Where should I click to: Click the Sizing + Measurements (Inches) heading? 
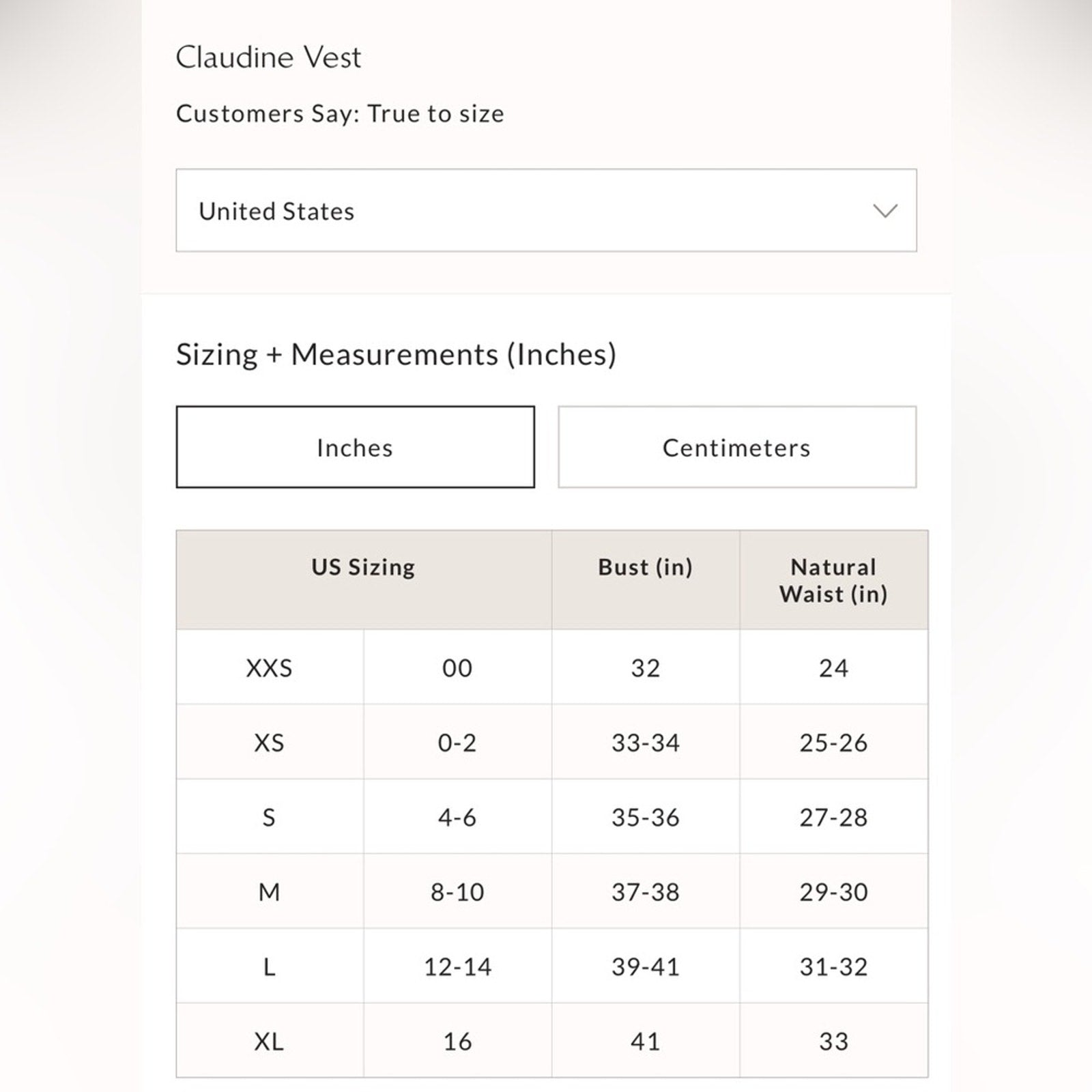(396, 355)
